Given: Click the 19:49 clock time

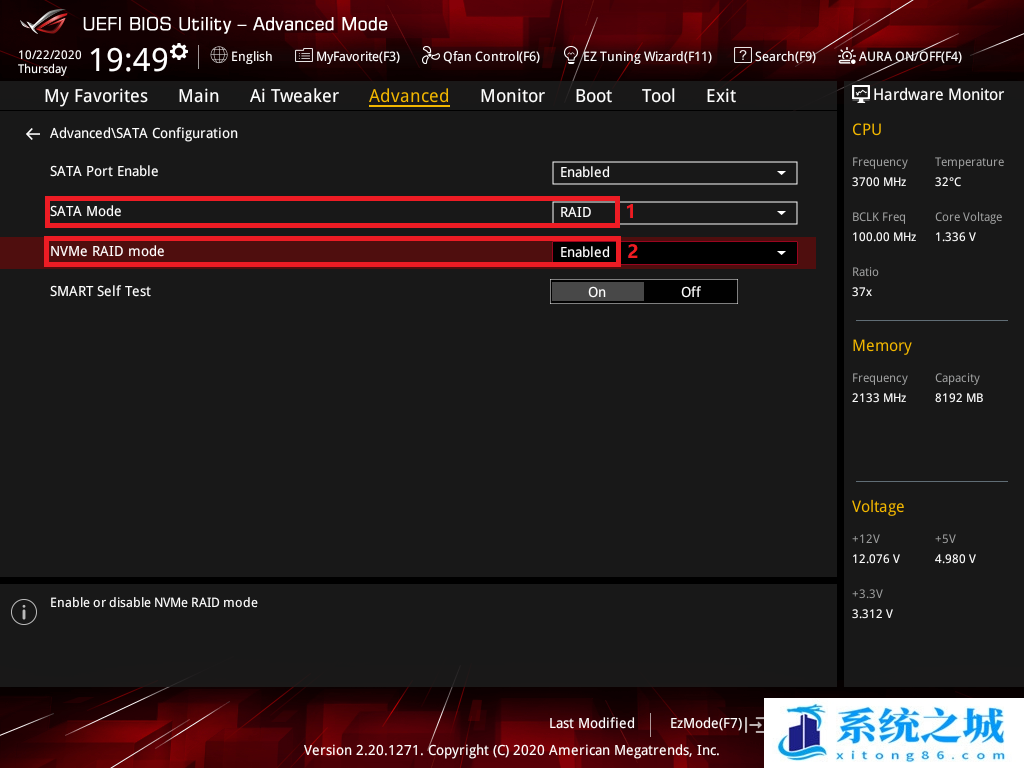Looking at the screenshot, I should pos(129,59).
